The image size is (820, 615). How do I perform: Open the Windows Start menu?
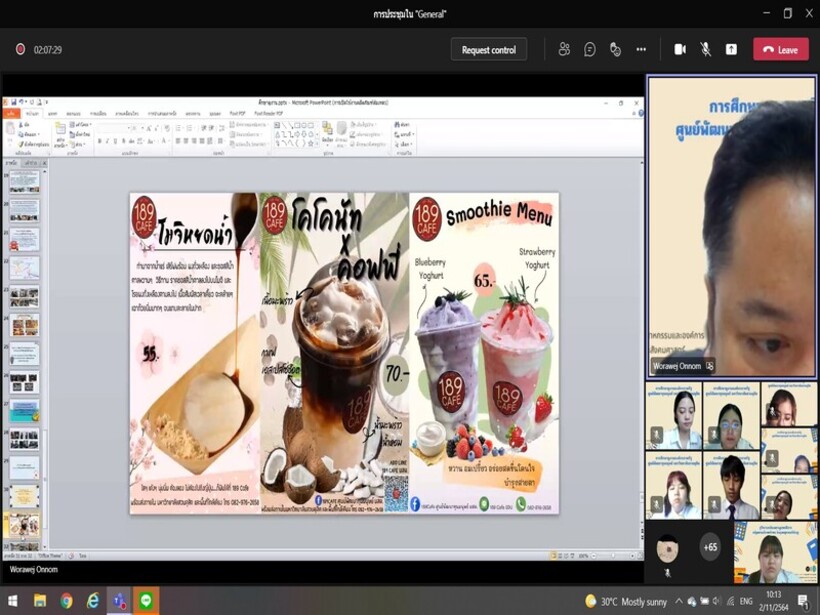tap(13, 600)
